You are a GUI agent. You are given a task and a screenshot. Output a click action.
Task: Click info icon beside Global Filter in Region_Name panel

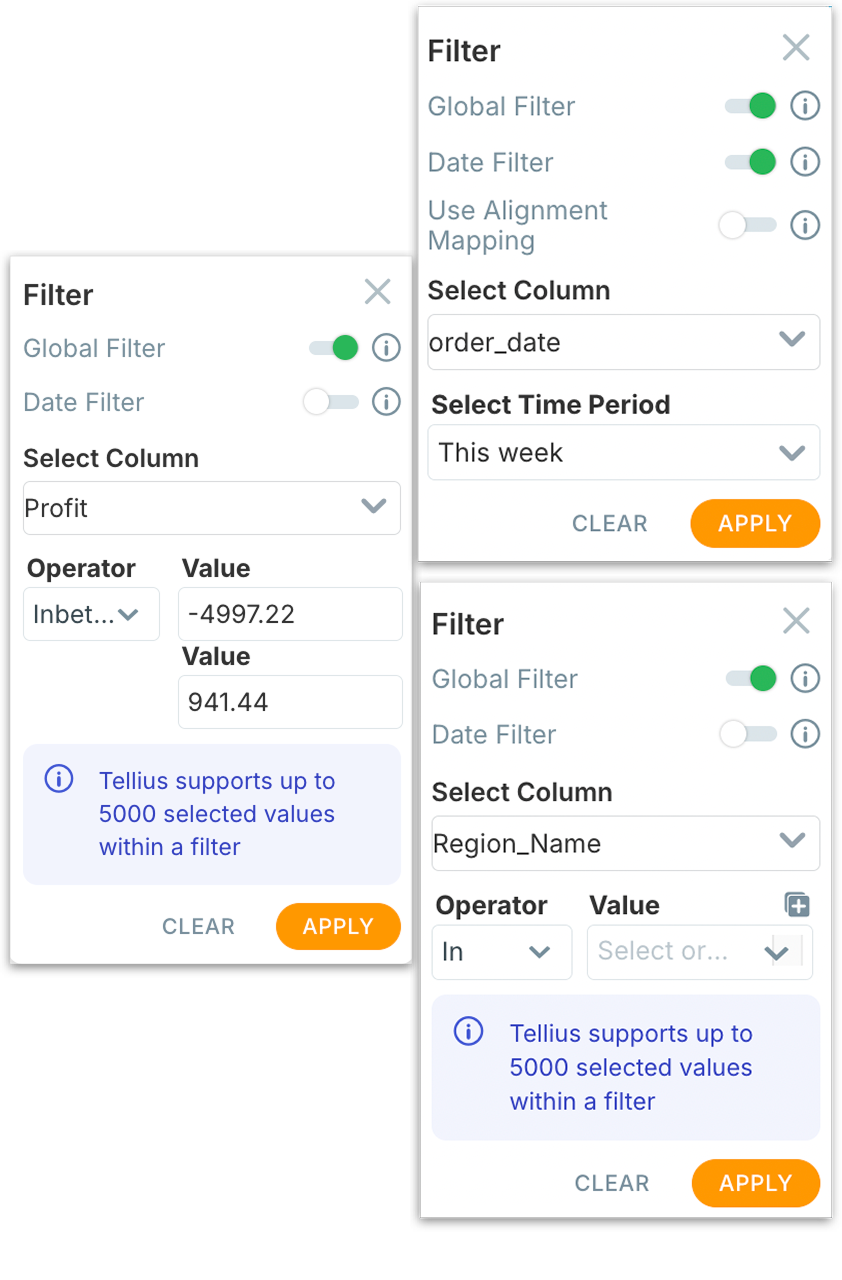click(805, 679)
